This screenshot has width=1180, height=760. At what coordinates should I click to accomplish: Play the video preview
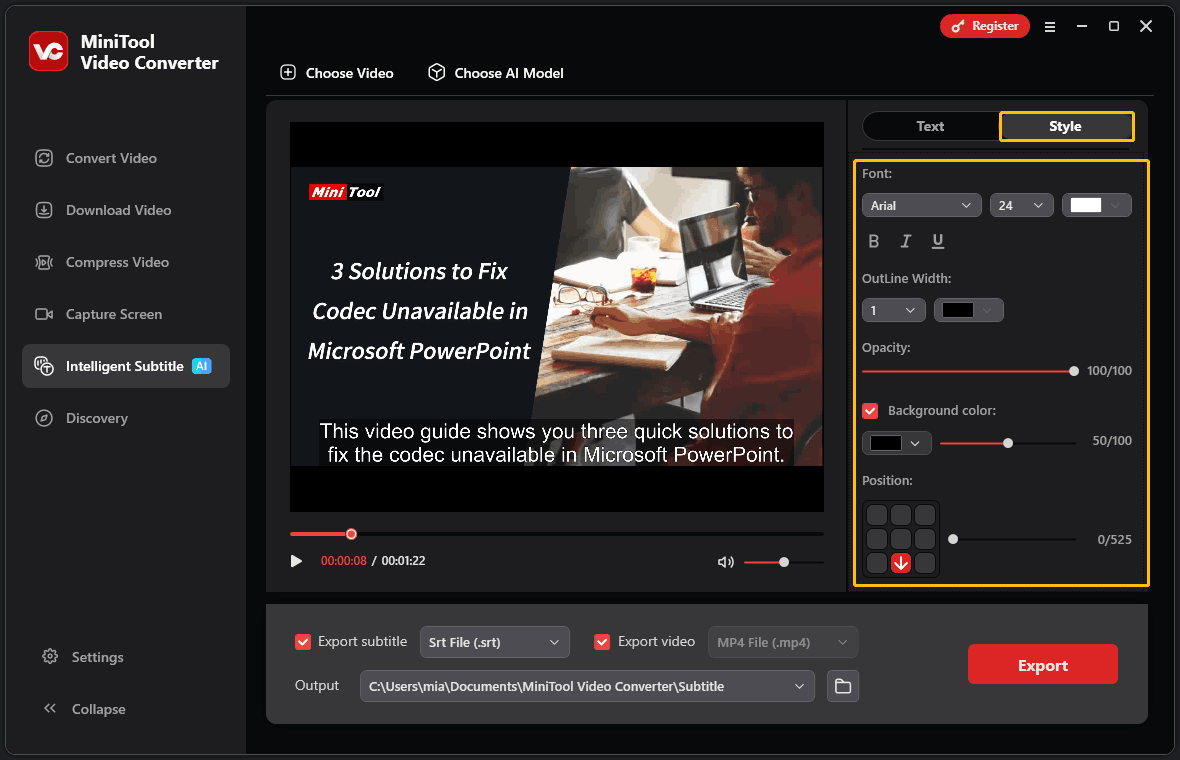pos(296,561)
